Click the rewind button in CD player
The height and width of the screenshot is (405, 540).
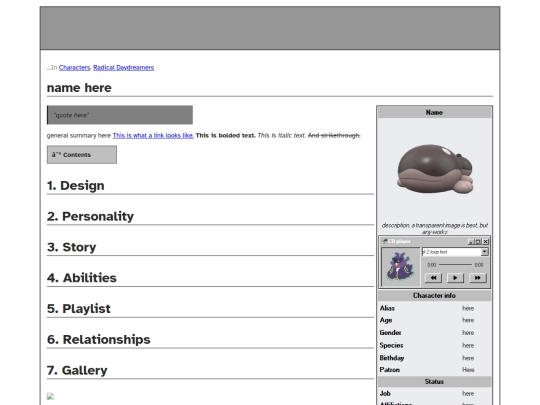click(433, 278)
